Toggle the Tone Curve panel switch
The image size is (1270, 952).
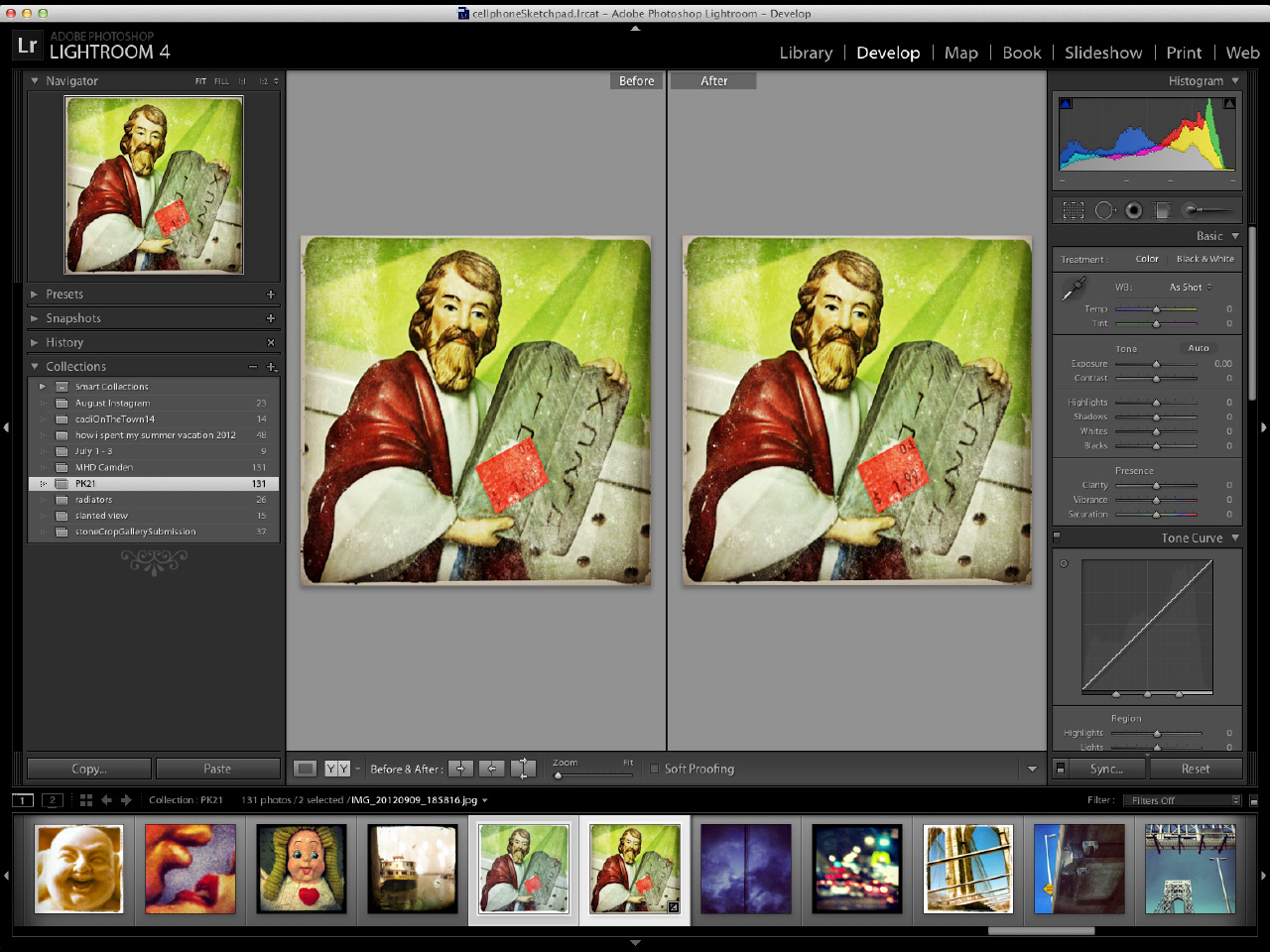click(1057, 537)
